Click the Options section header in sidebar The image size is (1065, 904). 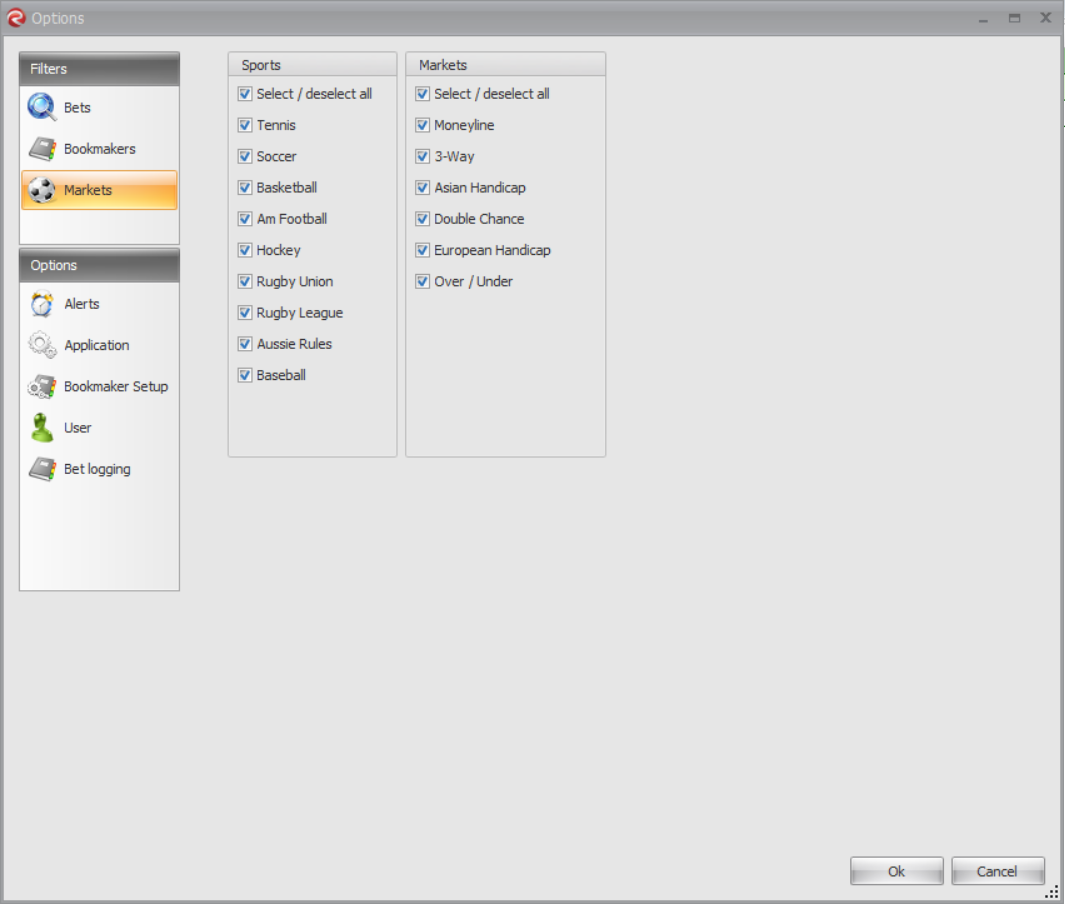[x=99, y=265]
